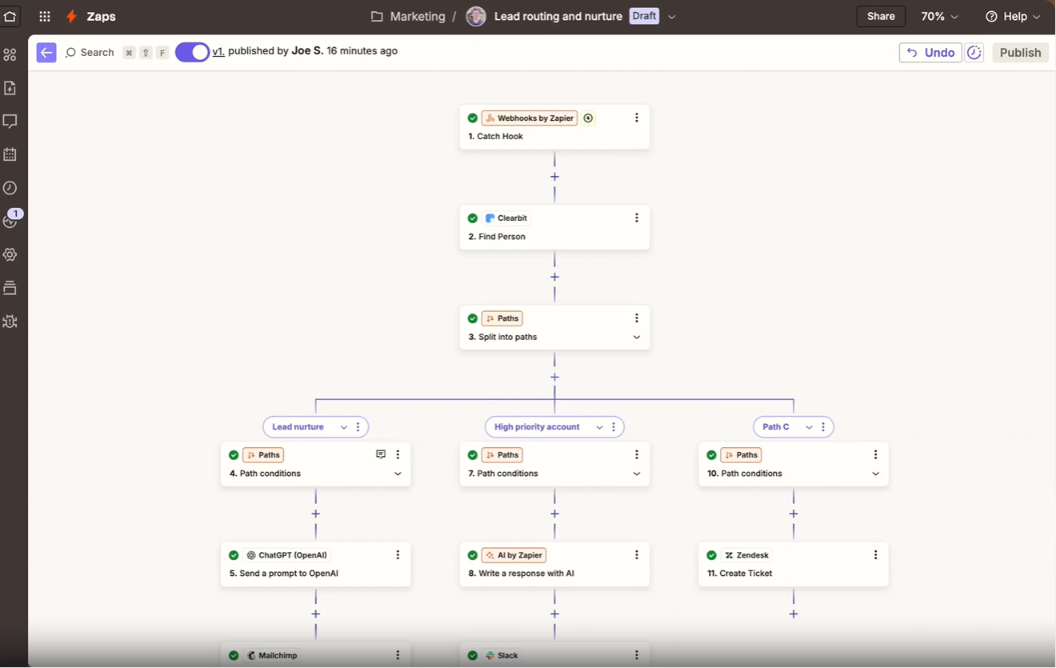This screenshot has width=1056, height=668.
Task: Add step below Write a response with AI
Action: pos(554,614)
